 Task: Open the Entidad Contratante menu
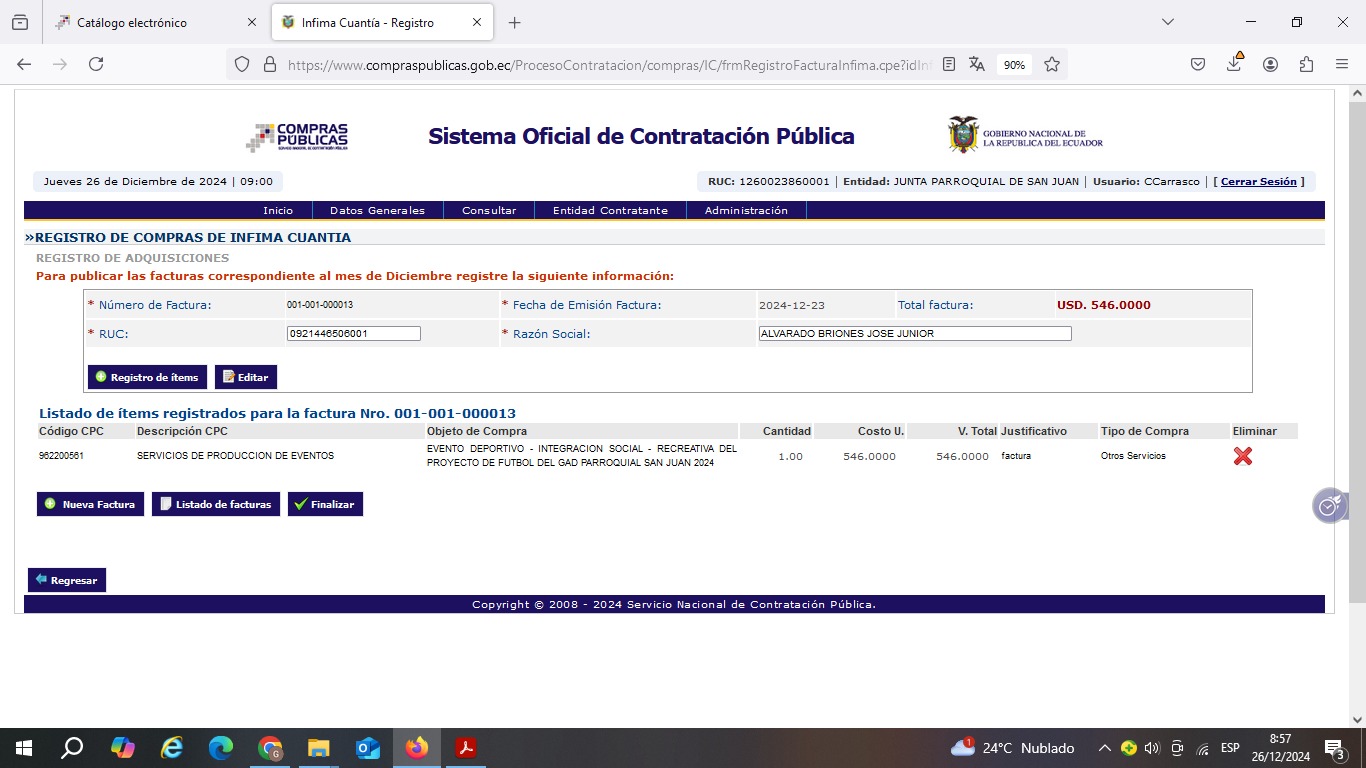[x=610, y=210]
